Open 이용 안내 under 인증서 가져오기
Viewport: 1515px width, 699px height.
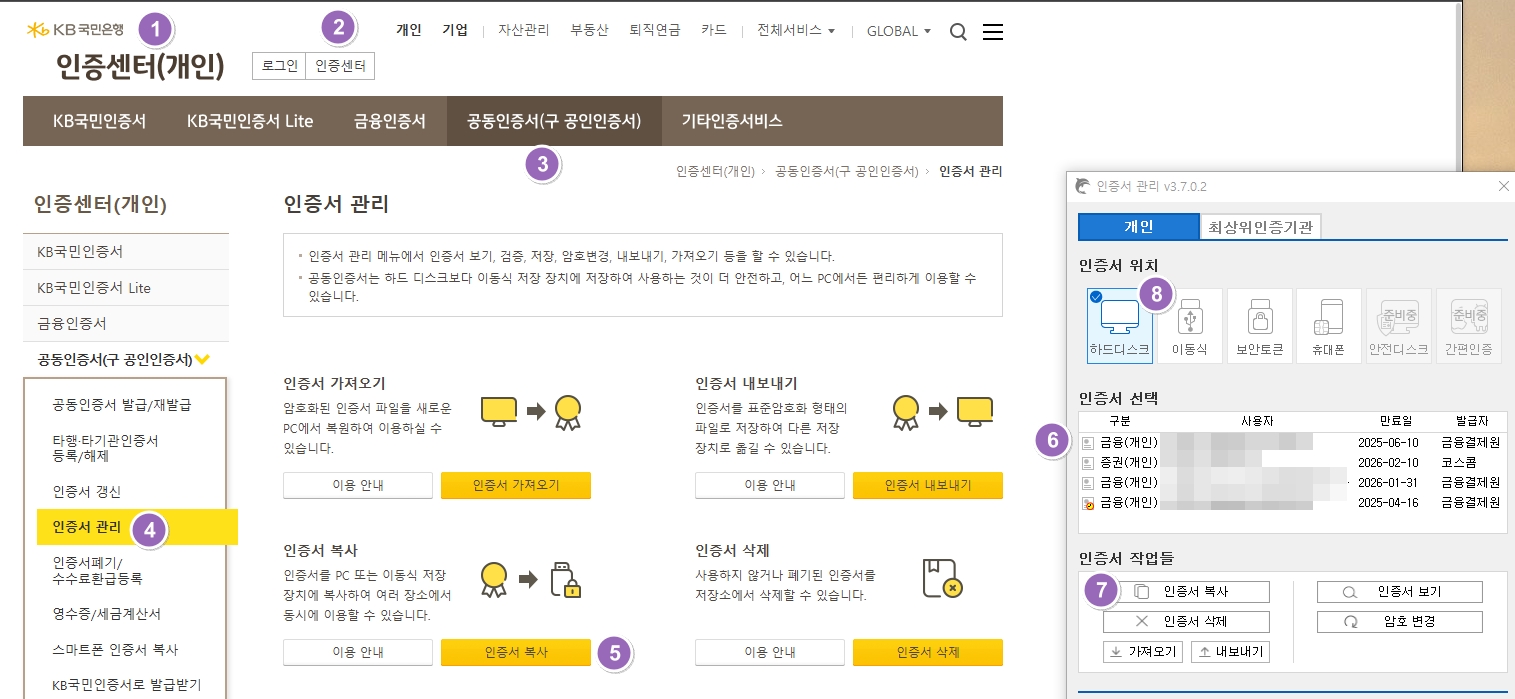click(358, 485)
